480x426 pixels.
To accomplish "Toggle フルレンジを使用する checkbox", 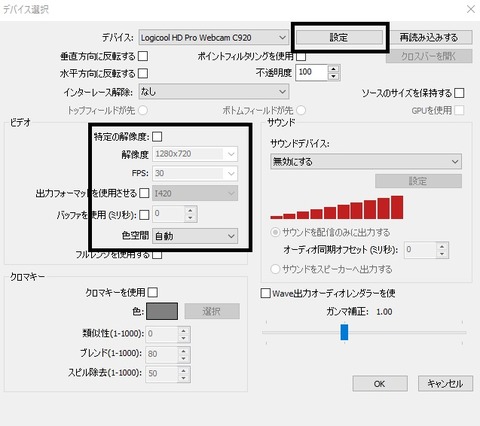I will 157,255.
